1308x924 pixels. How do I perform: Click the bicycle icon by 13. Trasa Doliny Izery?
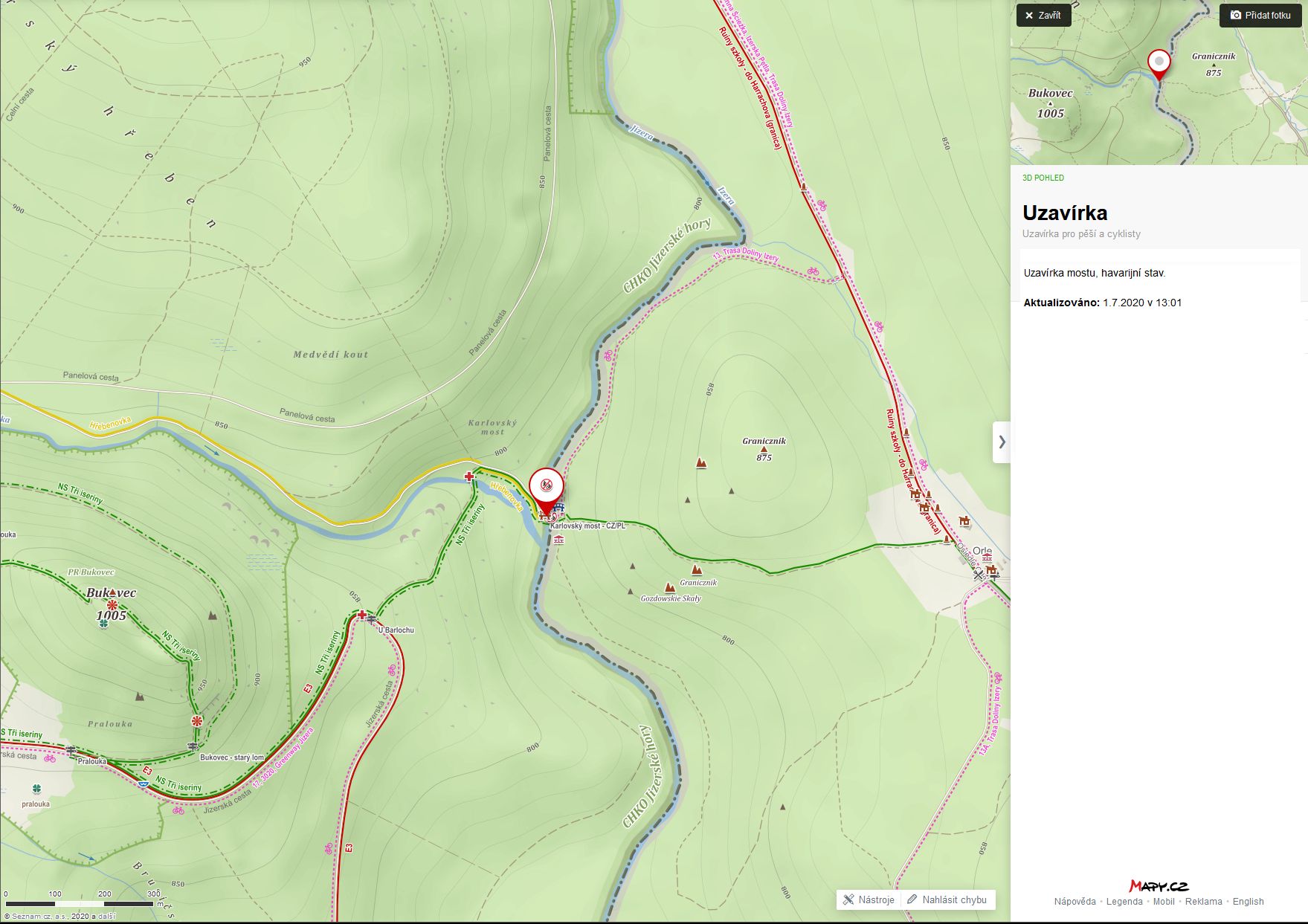pos(813,272)
